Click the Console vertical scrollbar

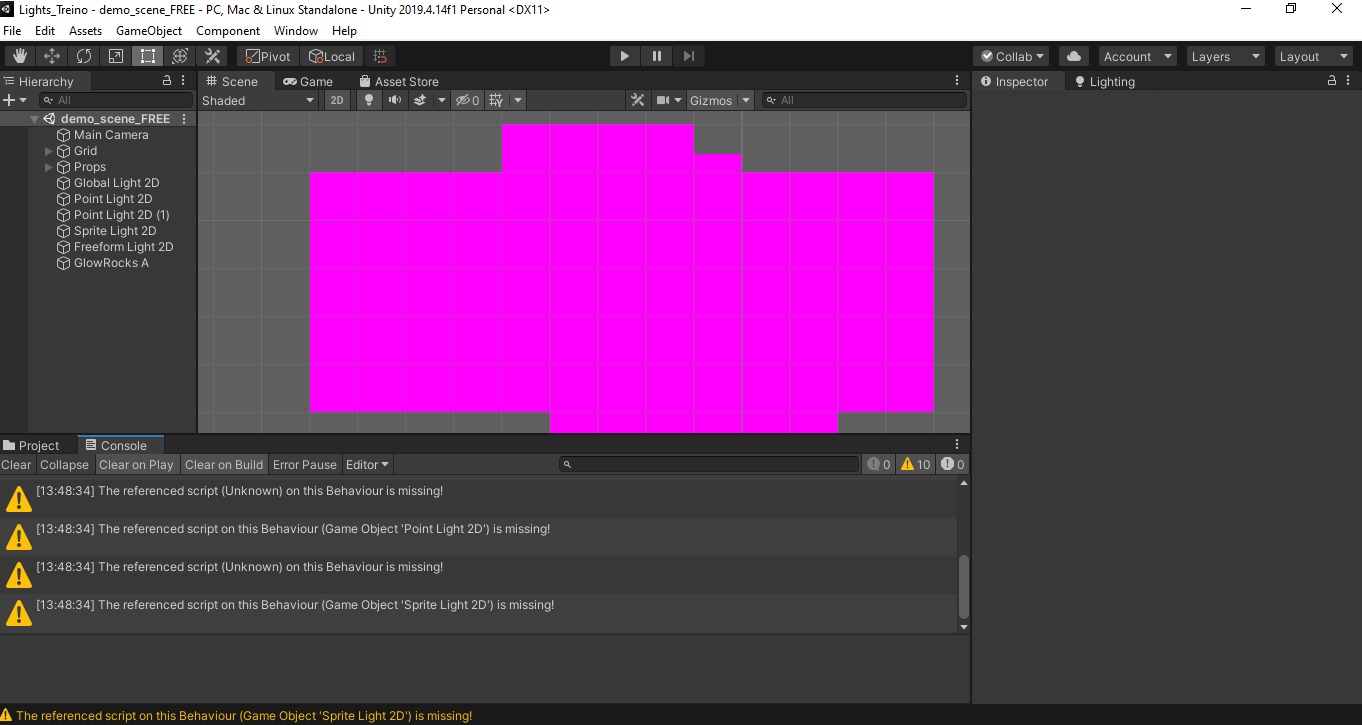pyautogui.click(x=964, y=587)
